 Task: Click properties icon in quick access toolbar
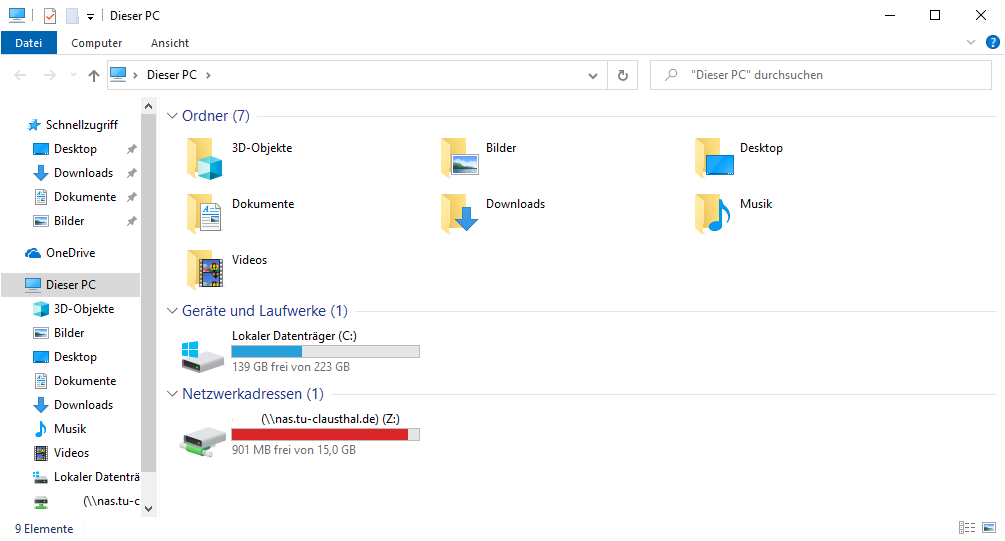point(49,16)
